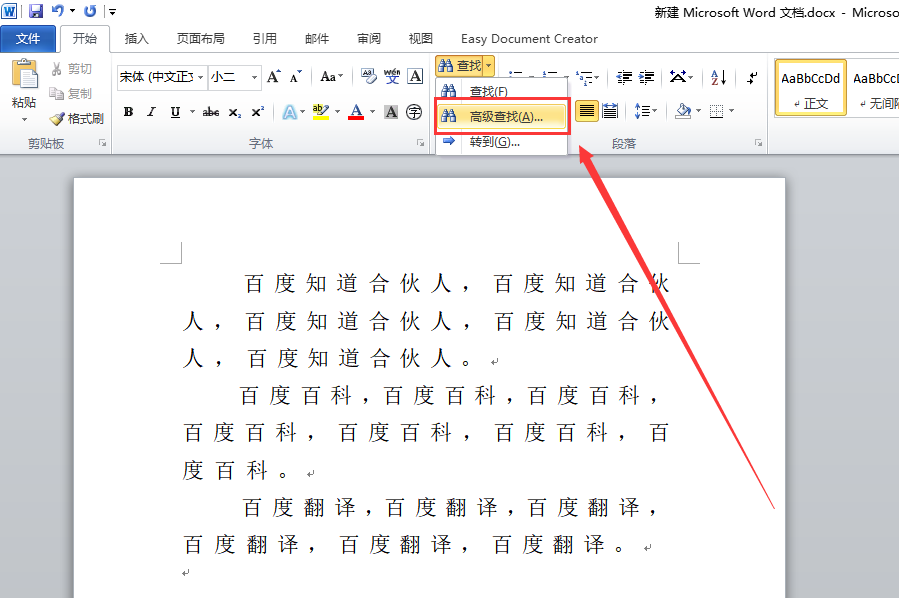Open the Customize Quick Access Toolbar arrow
Screen dimensions: 899x598
(x=112, y=11)
